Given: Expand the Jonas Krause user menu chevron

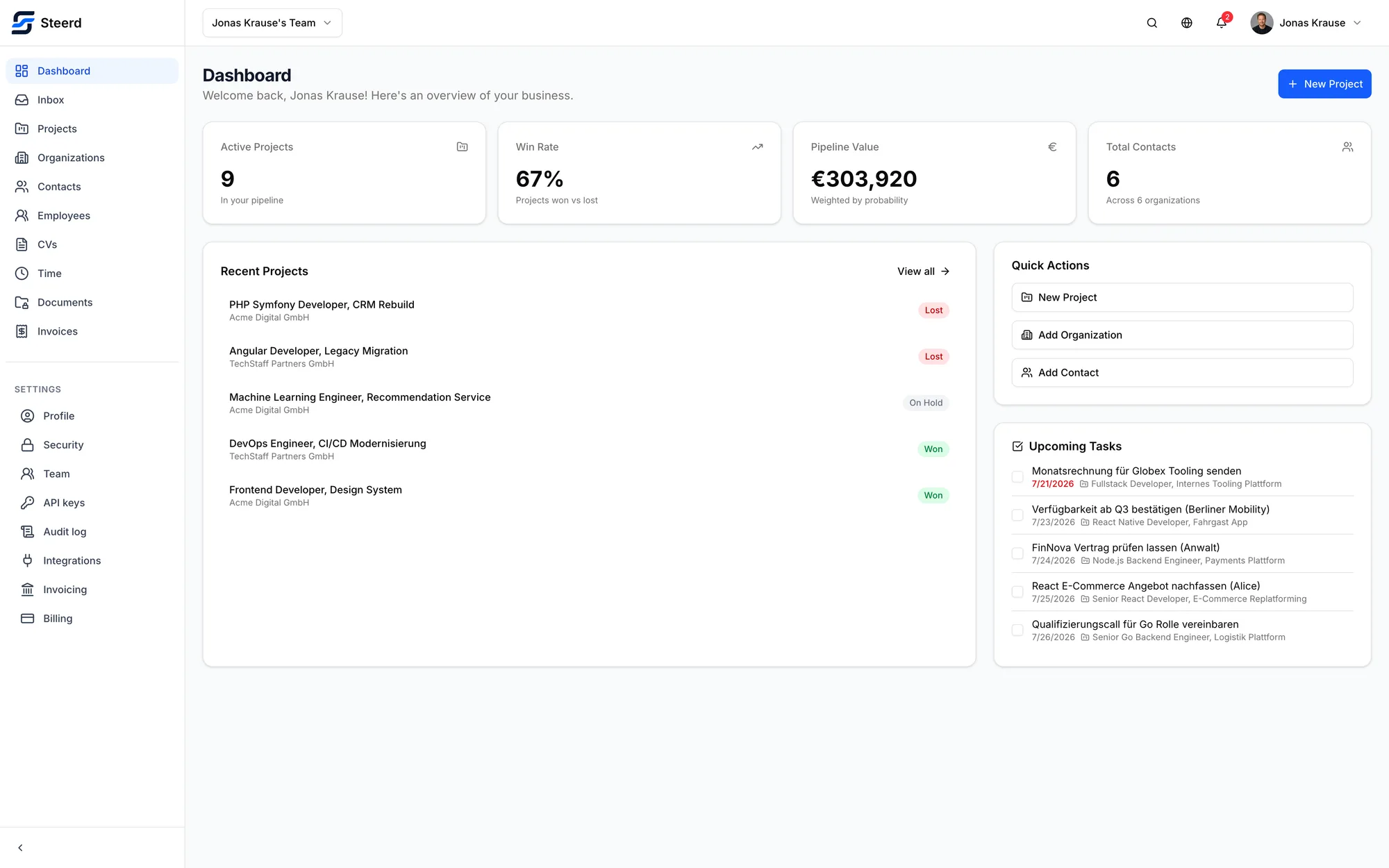Looking at the screenshot, I should [1356, 23].
